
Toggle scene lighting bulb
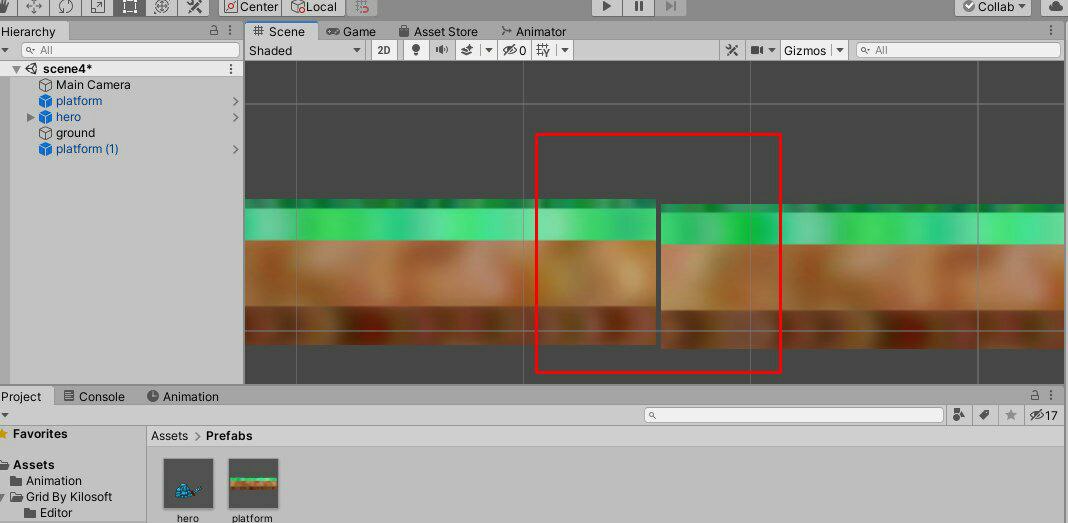point(416,50)
